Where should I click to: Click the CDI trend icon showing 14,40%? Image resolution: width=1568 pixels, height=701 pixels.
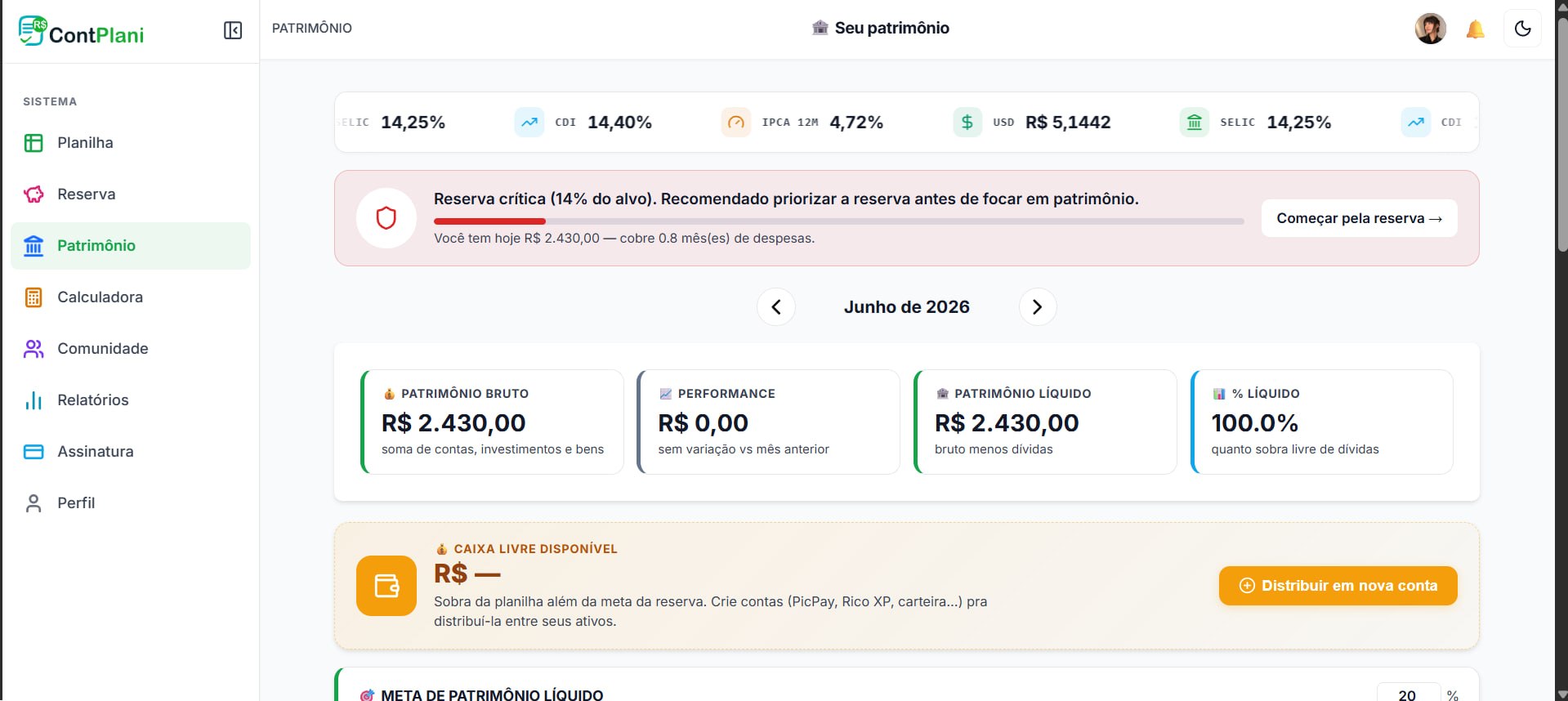(529, 123)
